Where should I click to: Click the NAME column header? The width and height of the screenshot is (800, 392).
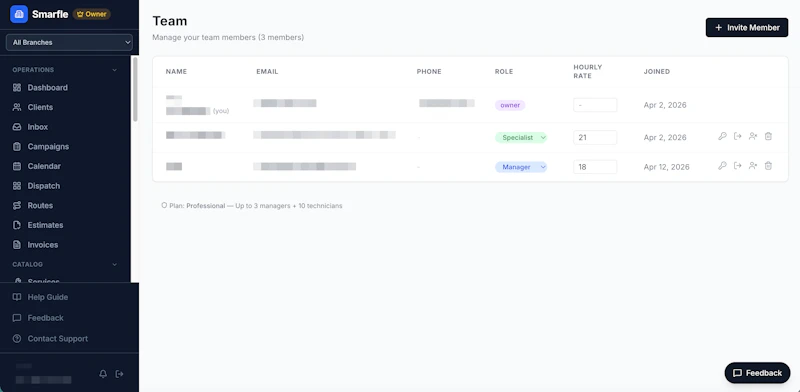point(177,71)
